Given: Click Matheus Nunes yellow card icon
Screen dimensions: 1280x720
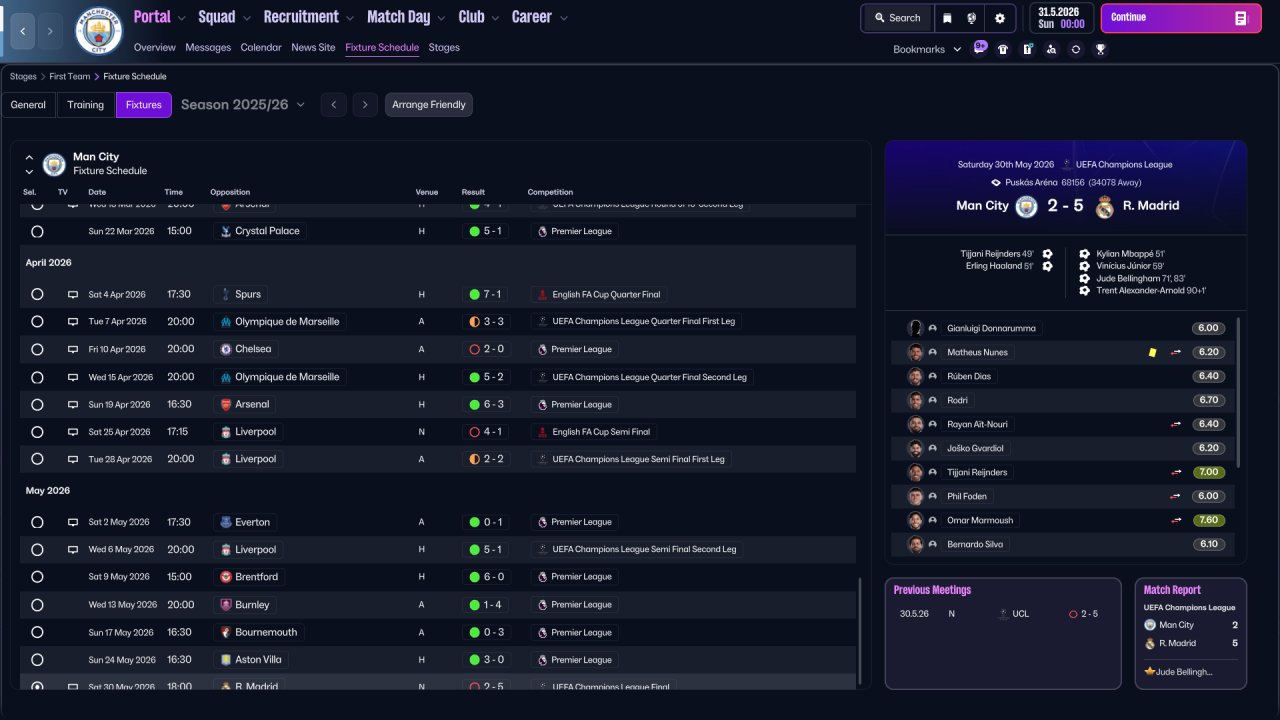Looking at the screenshot, I should [x=1152, y=352].
